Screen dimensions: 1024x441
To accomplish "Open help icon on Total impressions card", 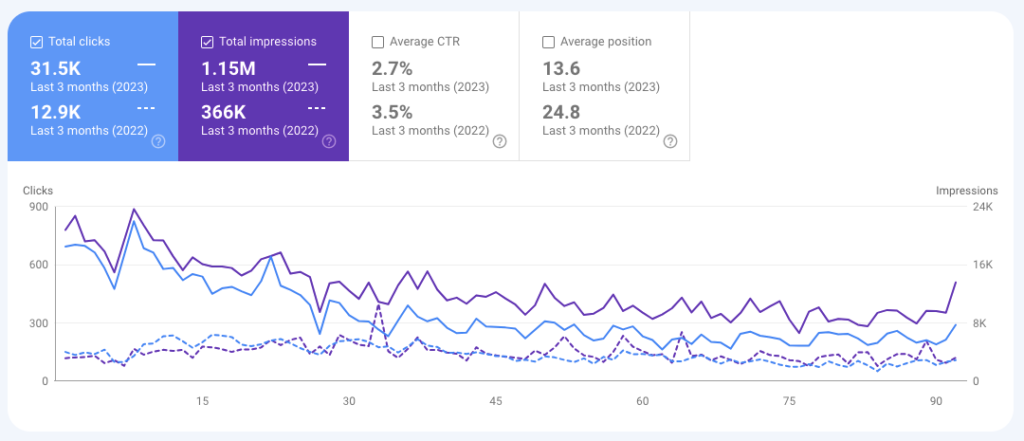I will tap(329, 142).
